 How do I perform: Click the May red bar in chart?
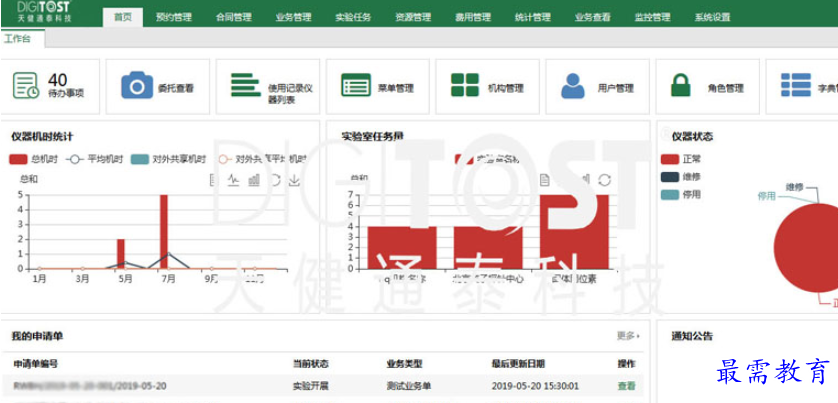coord(121,254)
